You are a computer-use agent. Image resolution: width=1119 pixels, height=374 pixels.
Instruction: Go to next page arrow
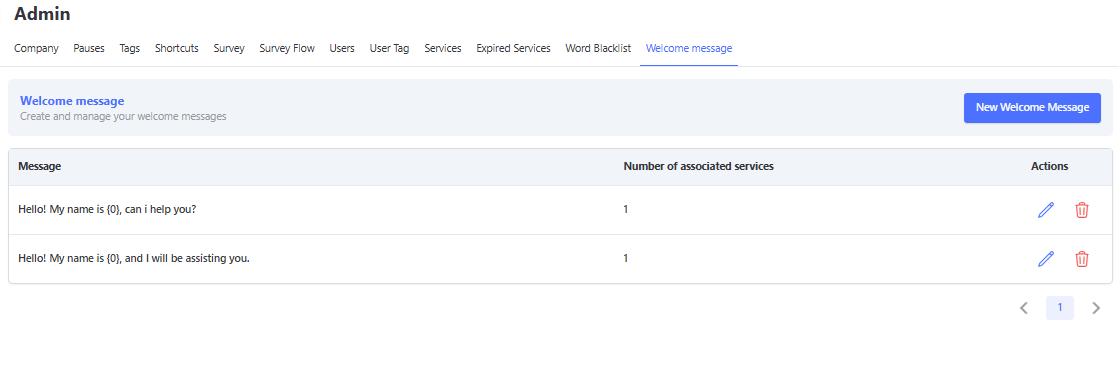tap(1096, 308)
